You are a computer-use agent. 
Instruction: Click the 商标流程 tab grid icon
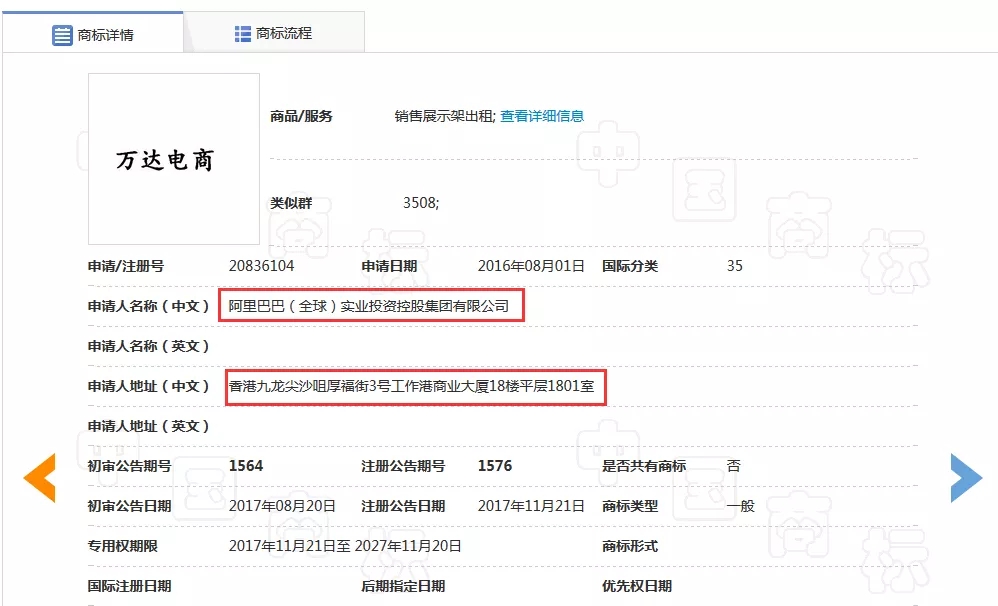[243, 33]
